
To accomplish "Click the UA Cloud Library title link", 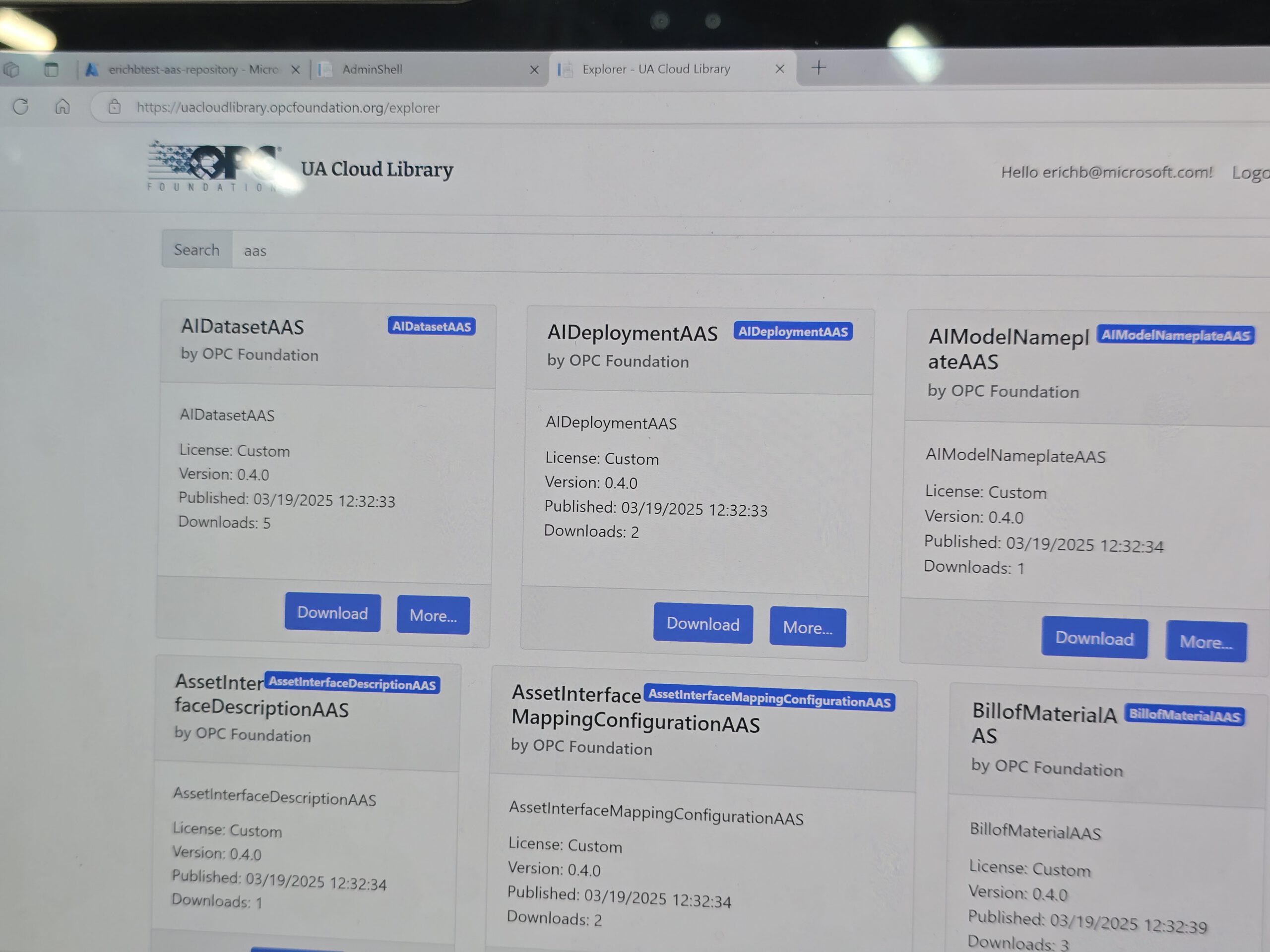I will click(x=377, y=169).
